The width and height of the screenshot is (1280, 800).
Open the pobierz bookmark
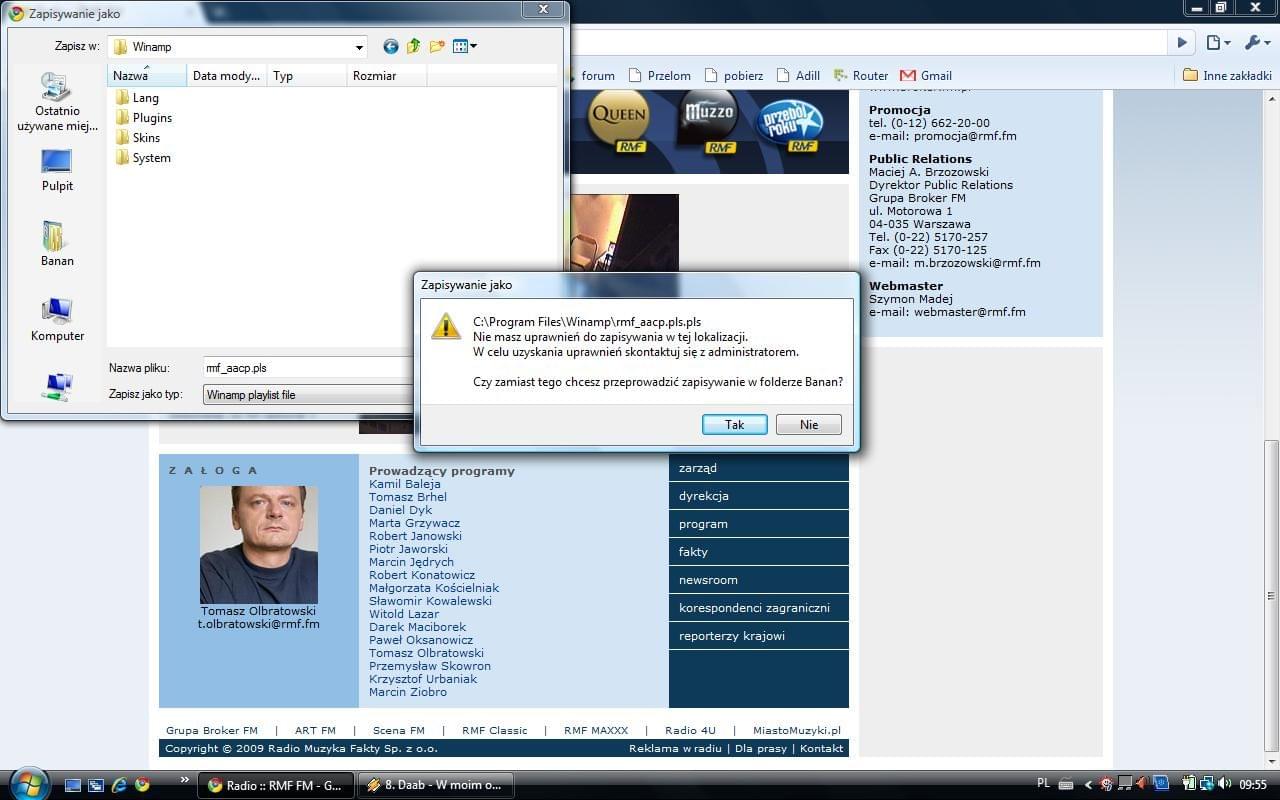[734, 76]
